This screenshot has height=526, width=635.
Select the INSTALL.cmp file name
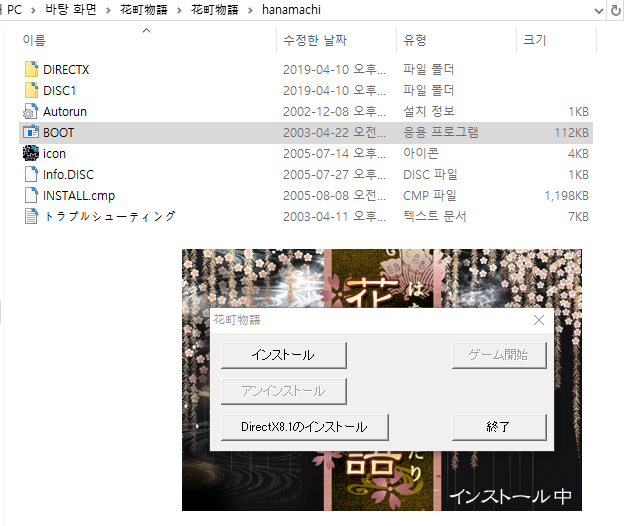[79, 196]
